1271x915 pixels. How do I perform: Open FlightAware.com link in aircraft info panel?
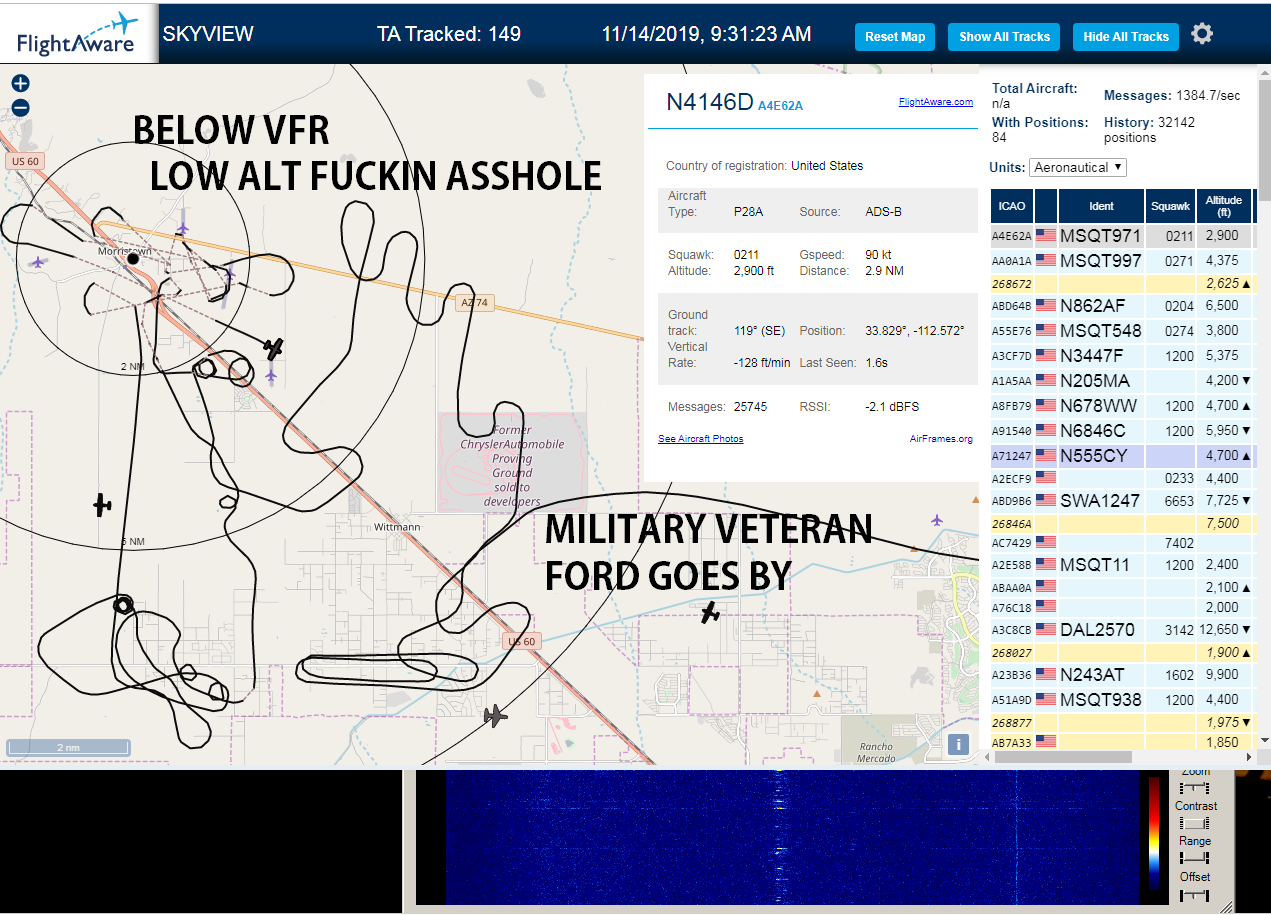point(935,102)
